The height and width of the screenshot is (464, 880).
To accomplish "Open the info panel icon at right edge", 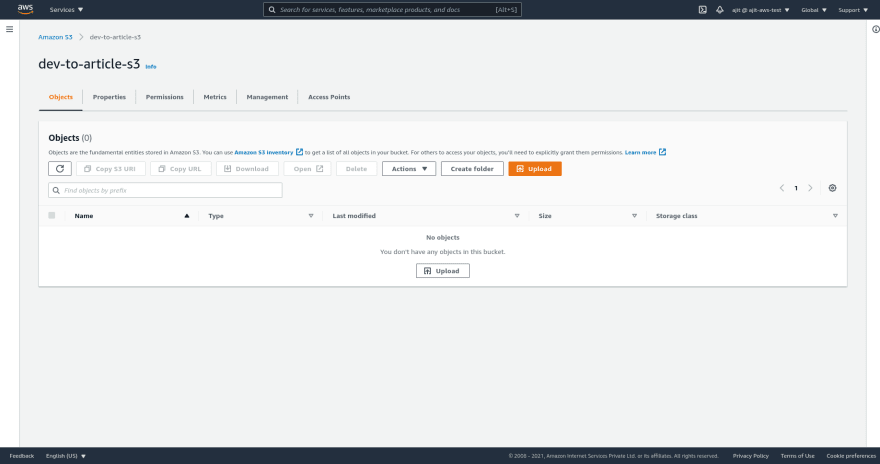I will (876, 29).
